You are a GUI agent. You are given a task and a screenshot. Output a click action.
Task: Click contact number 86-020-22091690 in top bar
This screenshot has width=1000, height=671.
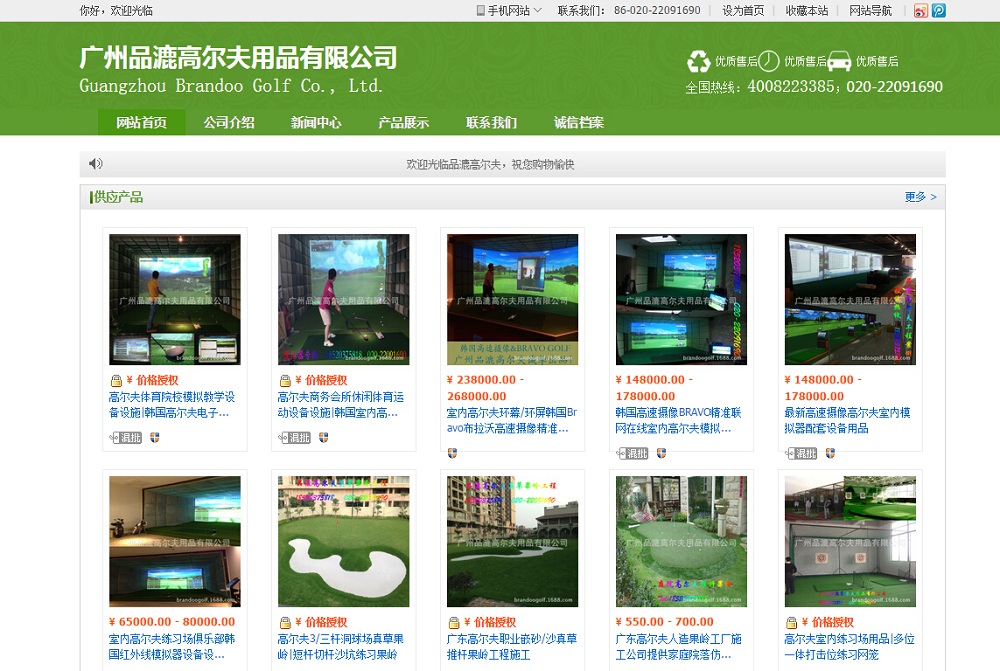pyautogui.click(x=657, y=10)
